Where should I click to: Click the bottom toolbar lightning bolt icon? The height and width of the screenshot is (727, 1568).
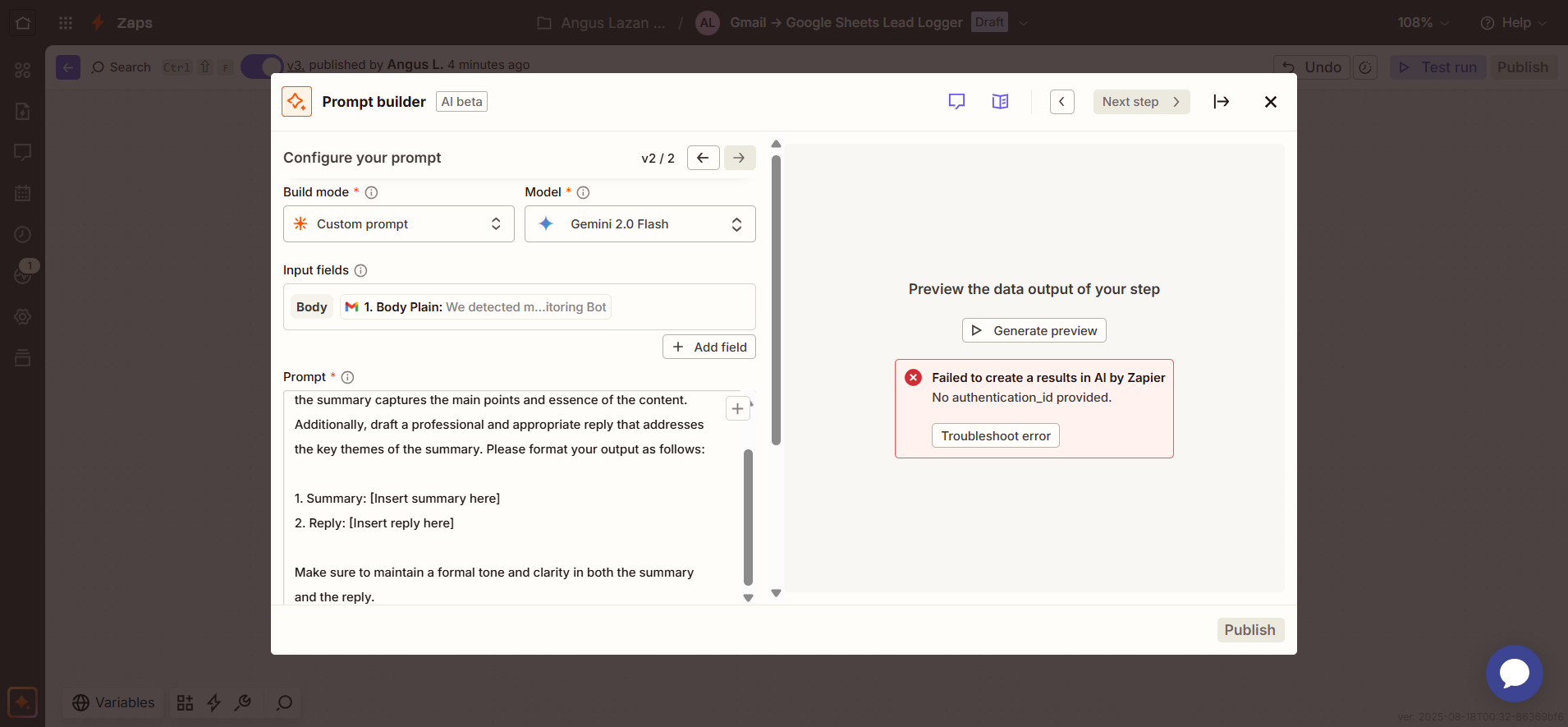coord(213,702)
